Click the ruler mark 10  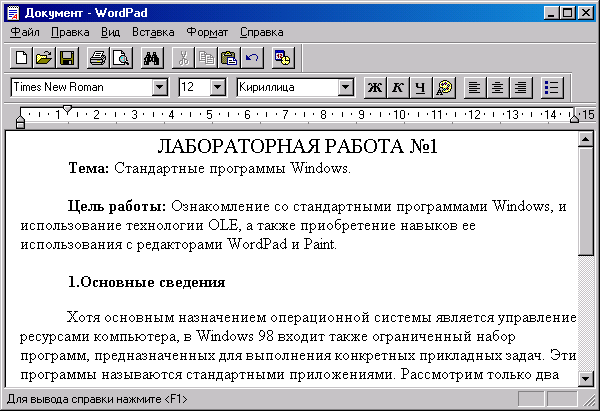[x=399, y=114]
